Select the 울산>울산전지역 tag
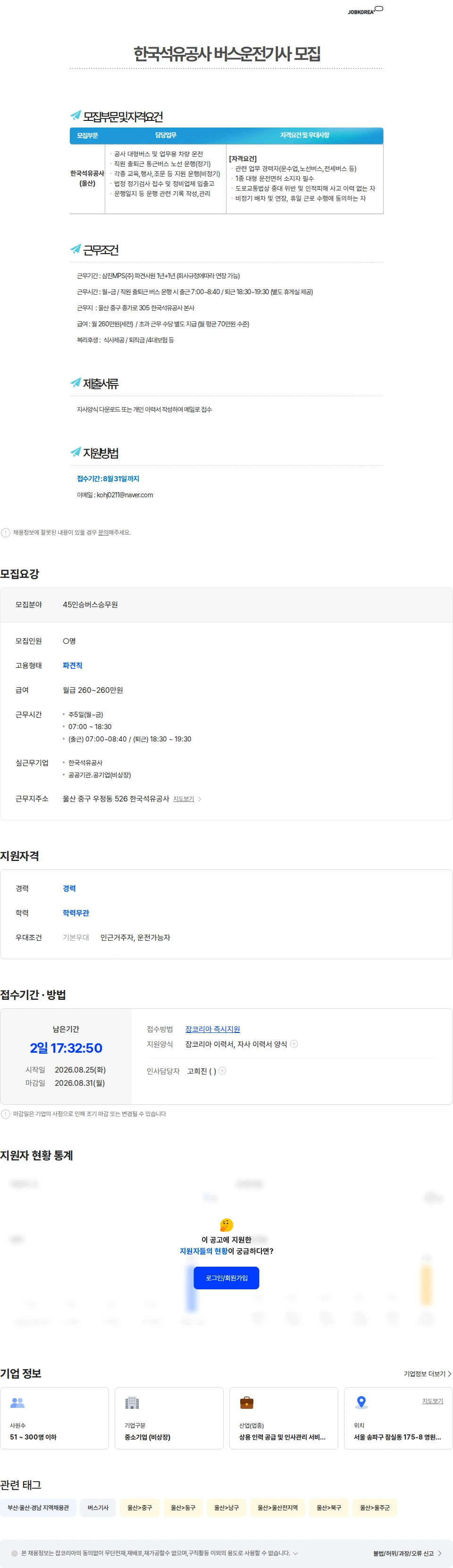The height and width of the screenshot is (1568, 453). pyautogui.click(x=278, y=1507)
